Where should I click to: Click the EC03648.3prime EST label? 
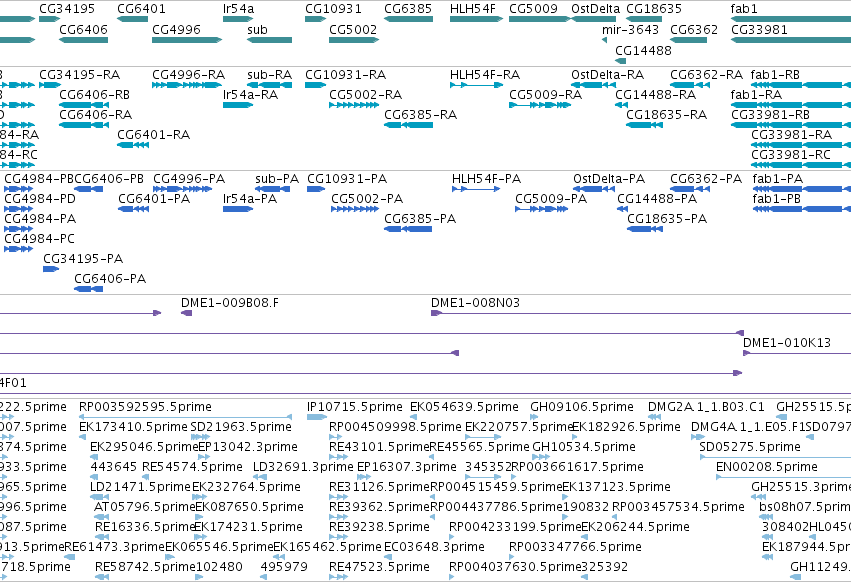[x=434, y=547]
